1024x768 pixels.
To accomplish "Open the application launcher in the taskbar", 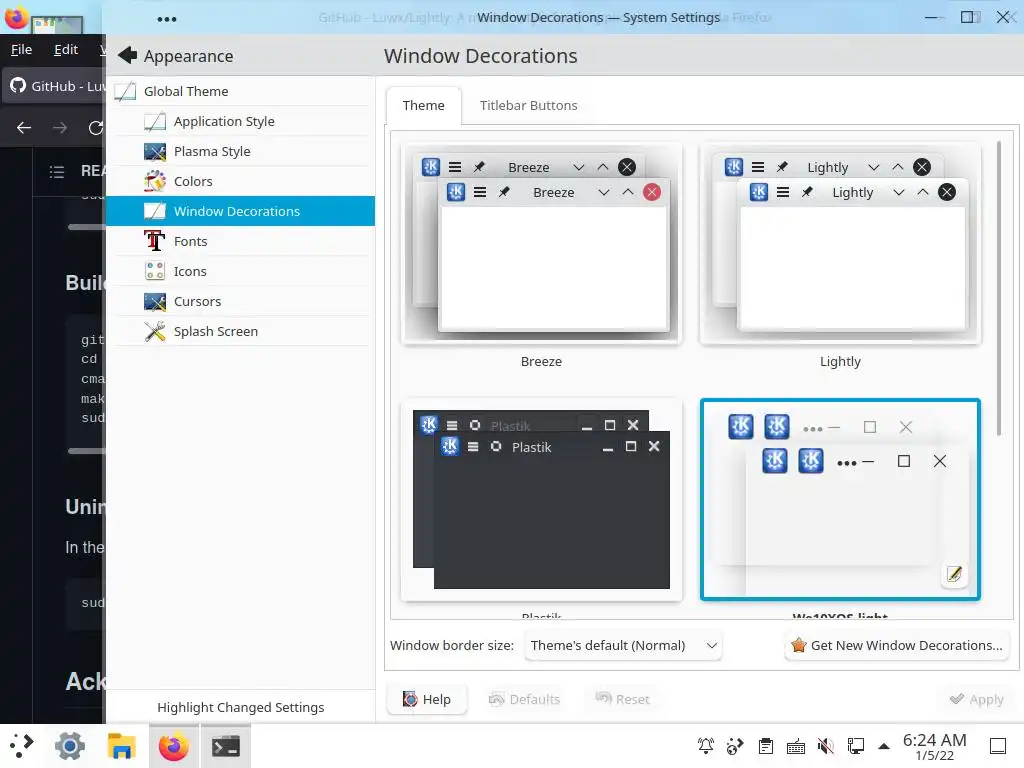I will [x=22, y=745].
